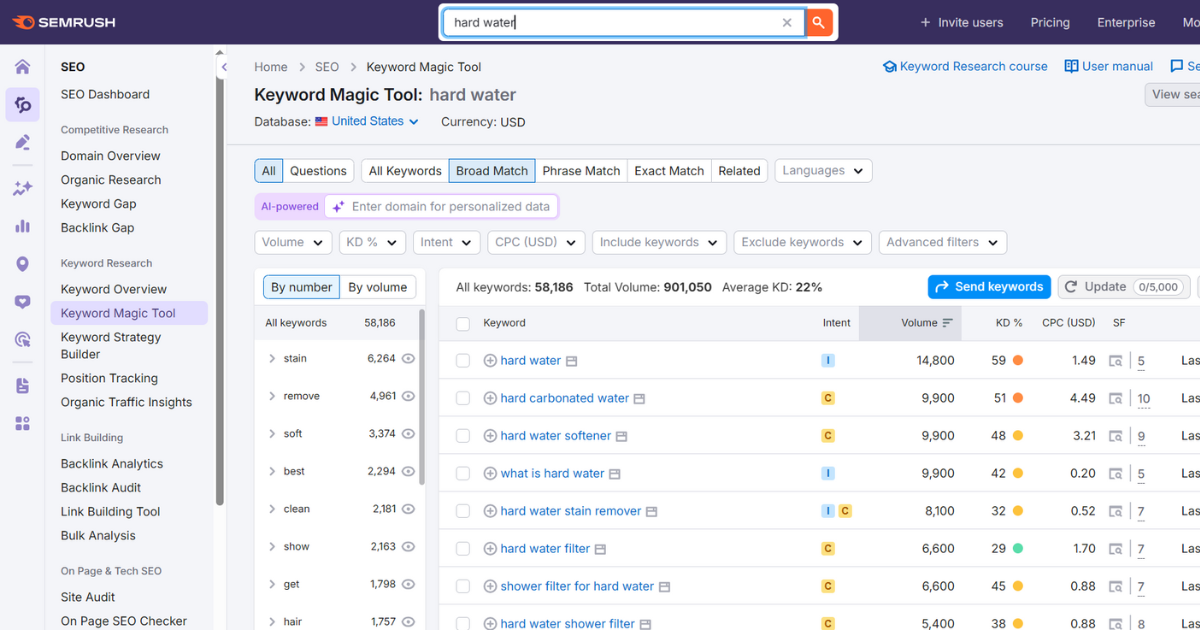1200x630 pixels.
Task: Select the All Keywords tab
Action: coord(405,171)
